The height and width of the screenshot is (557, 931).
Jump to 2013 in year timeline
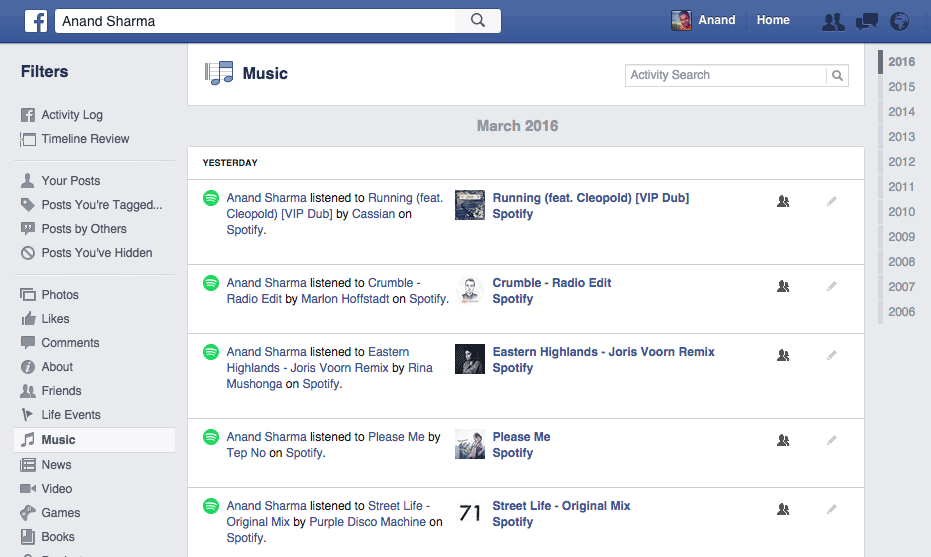click(901, 137)
